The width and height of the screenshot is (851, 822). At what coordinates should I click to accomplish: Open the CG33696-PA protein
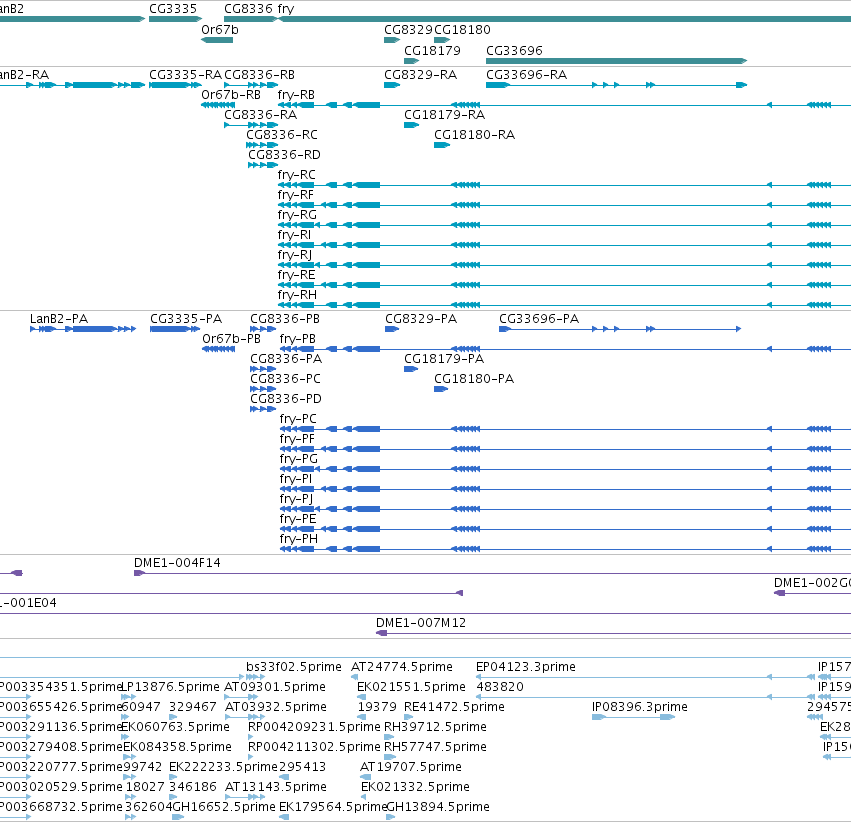click(539, 319)
